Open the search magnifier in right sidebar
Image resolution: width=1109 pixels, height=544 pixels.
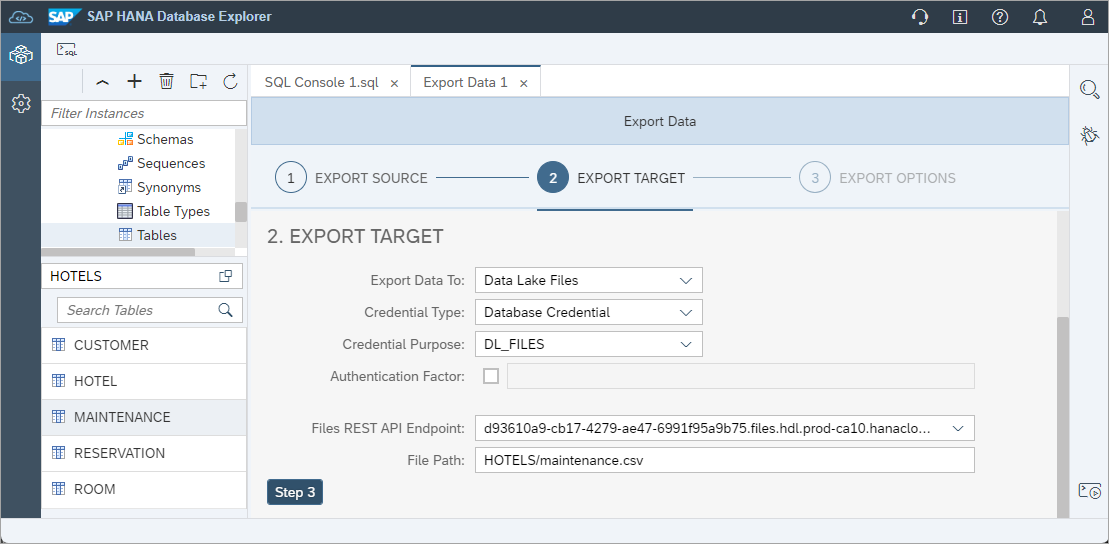coord(1089,89)
